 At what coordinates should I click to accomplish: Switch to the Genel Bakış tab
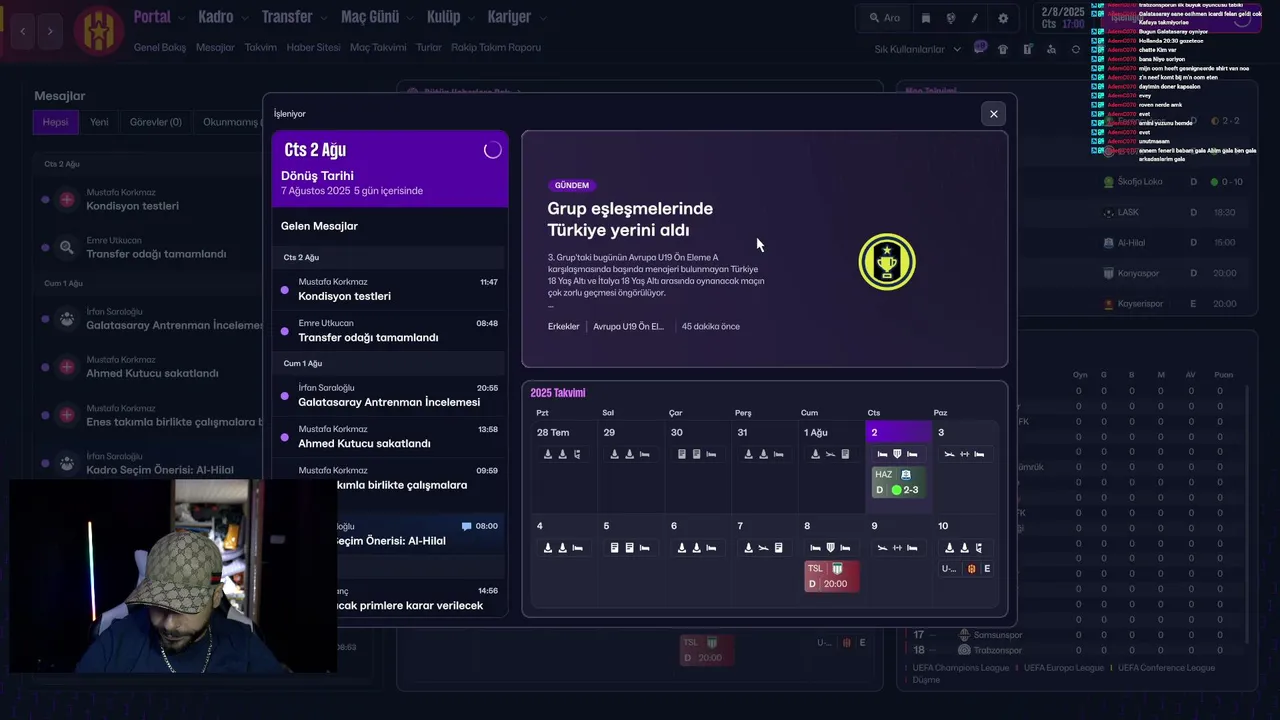pyautogui.click(x=160, y=47)
